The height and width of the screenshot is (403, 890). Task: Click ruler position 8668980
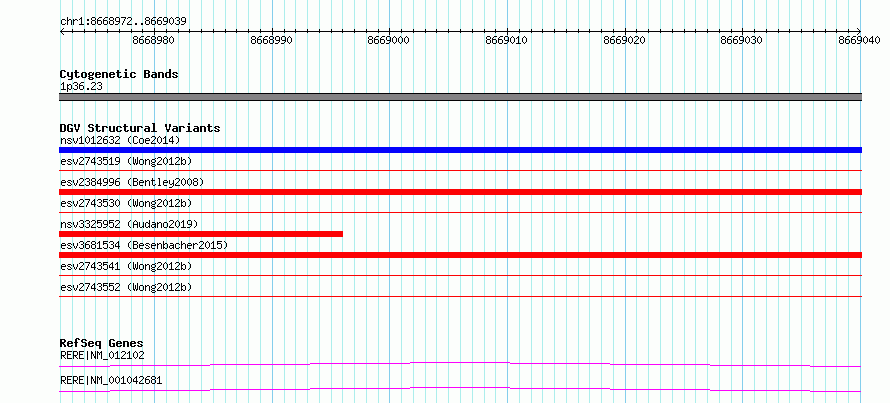tap(153, 40)
